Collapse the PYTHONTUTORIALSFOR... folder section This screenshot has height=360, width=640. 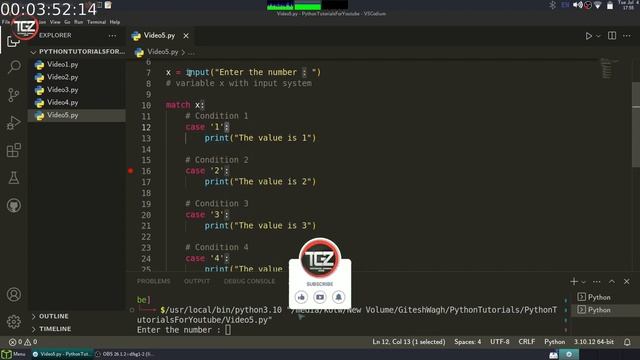pos(78,51)
